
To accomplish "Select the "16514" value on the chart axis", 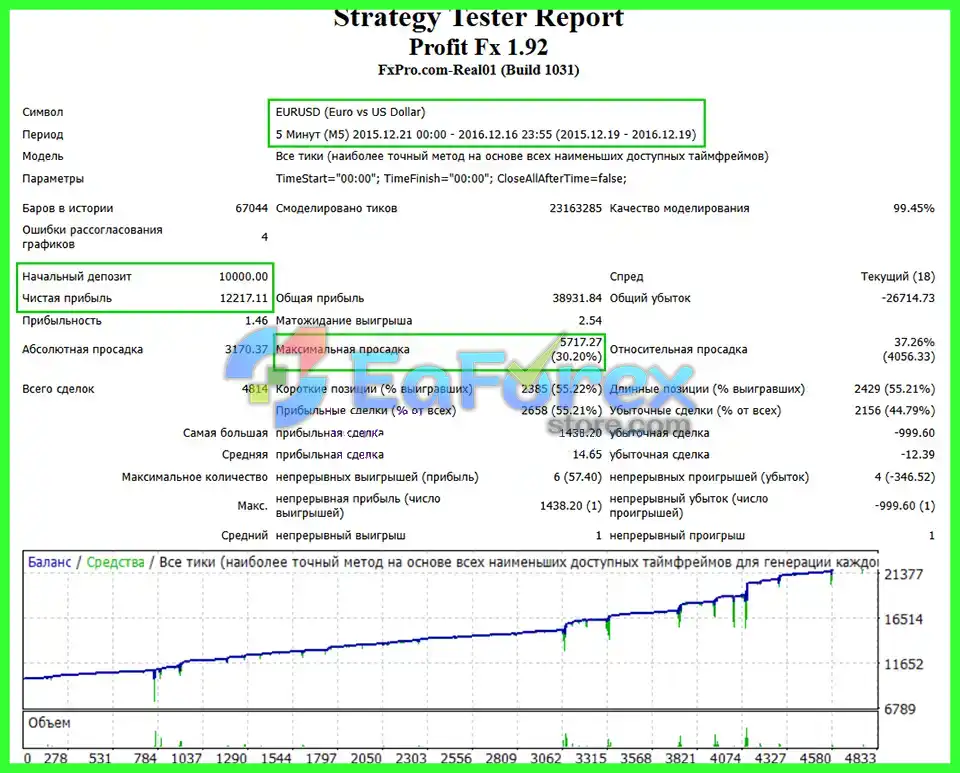I will [x=904, y=619].
